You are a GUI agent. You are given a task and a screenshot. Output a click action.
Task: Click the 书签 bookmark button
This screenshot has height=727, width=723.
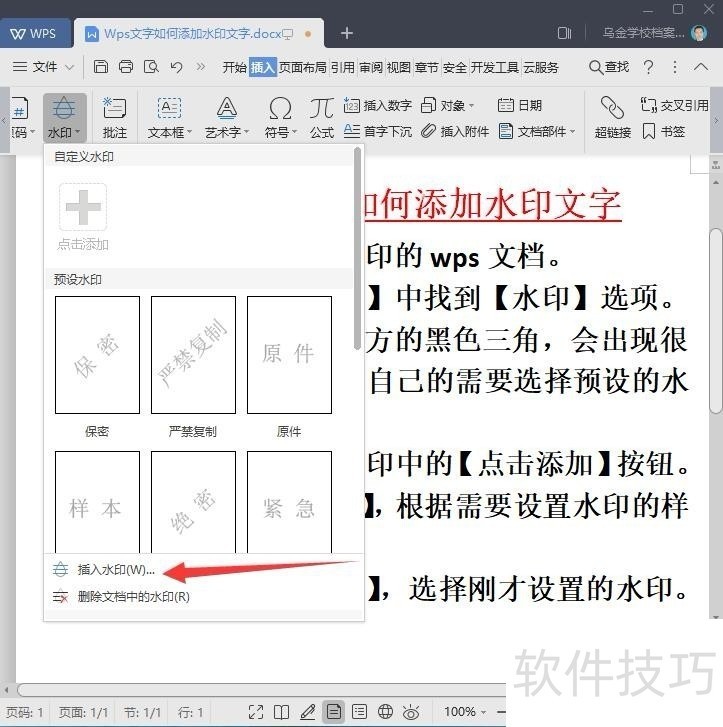(x=664, y=132)
